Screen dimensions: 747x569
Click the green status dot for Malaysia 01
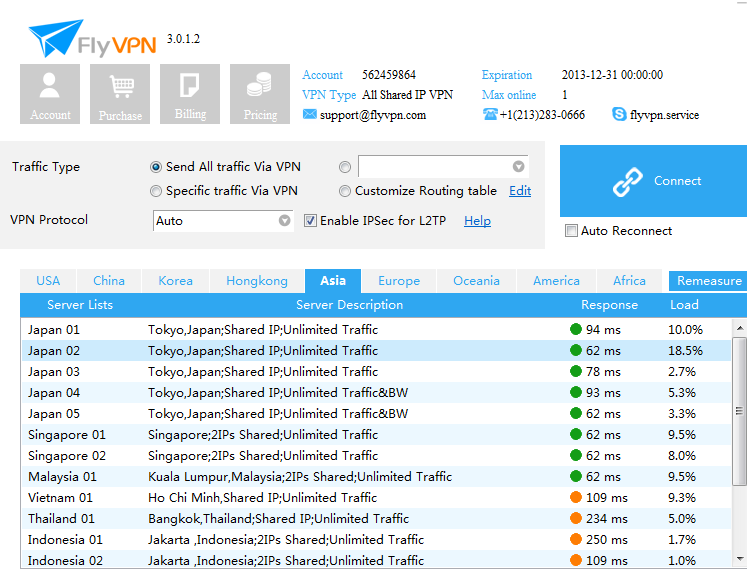[576, 476]
